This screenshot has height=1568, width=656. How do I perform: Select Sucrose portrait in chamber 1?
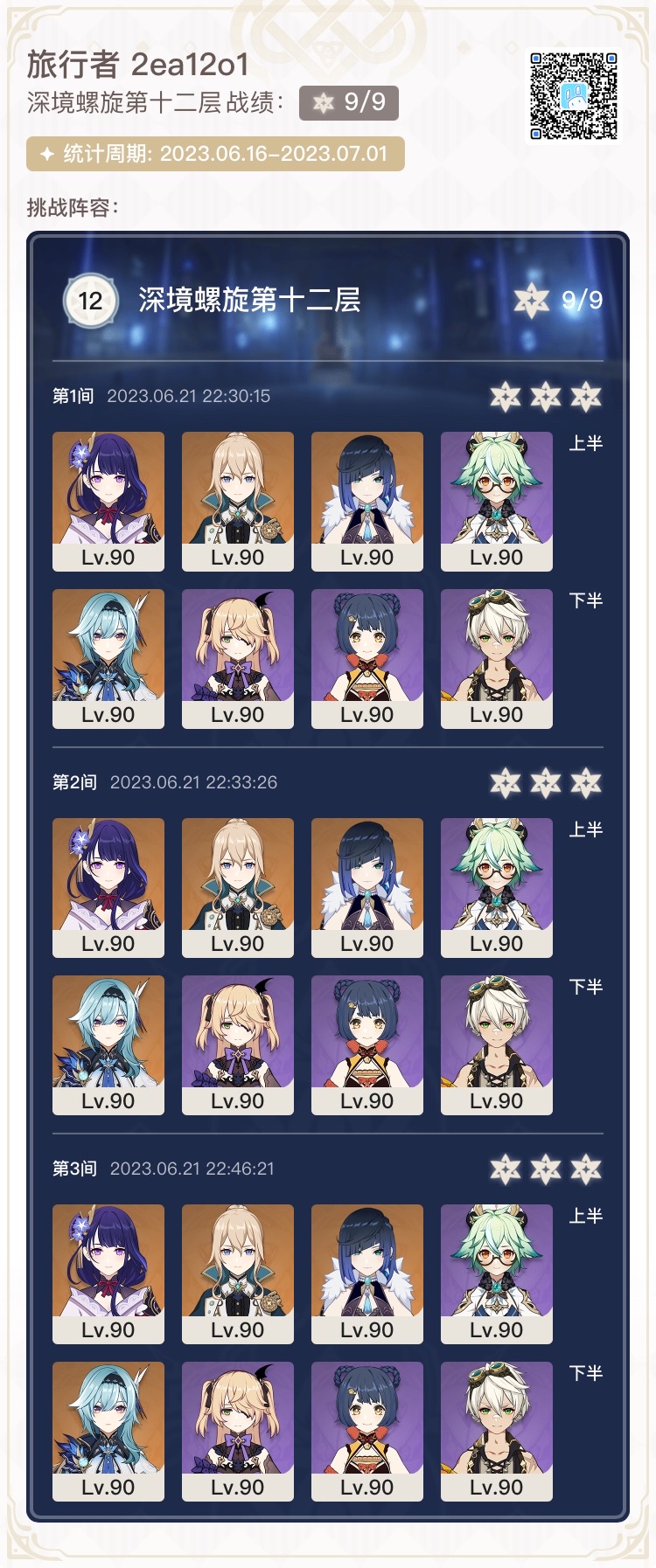497,502
